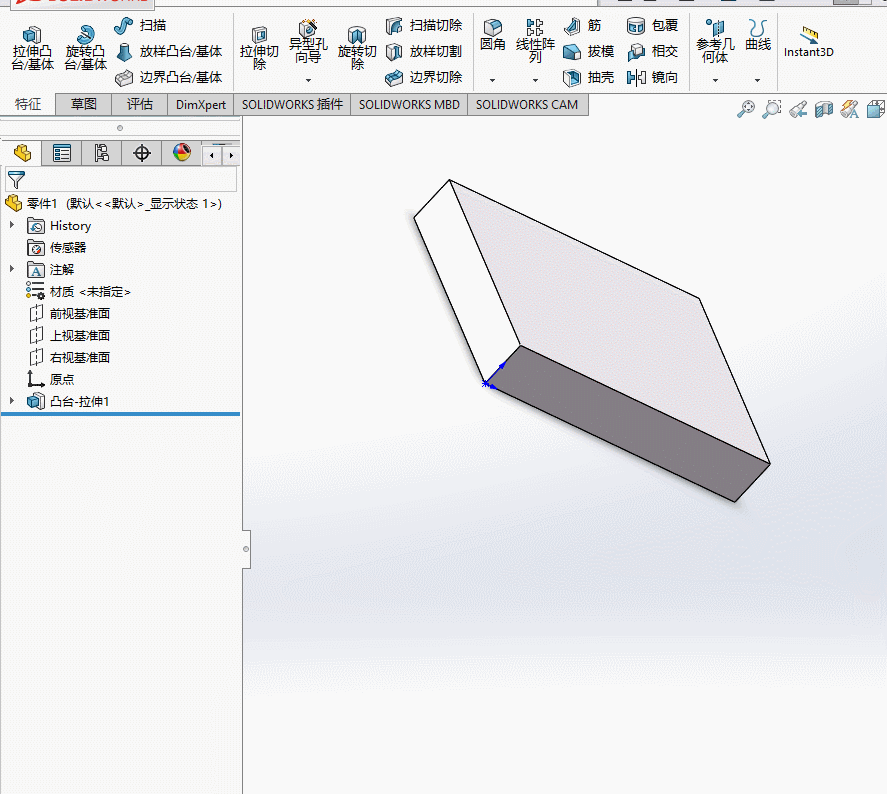Select the 筋 rib tool

point(583,25)
